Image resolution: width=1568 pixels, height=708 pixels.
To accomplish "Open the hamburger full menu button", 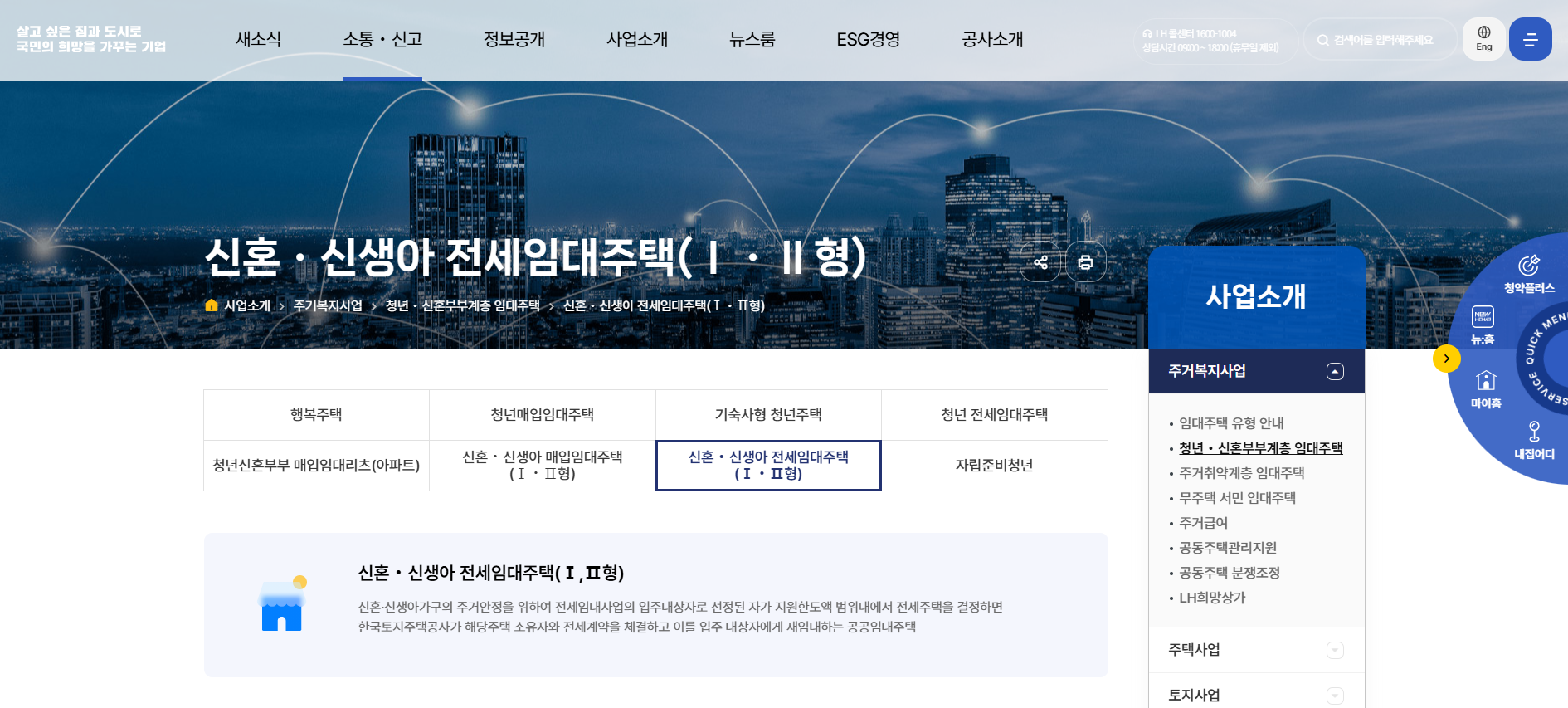I will [1530, 39].
